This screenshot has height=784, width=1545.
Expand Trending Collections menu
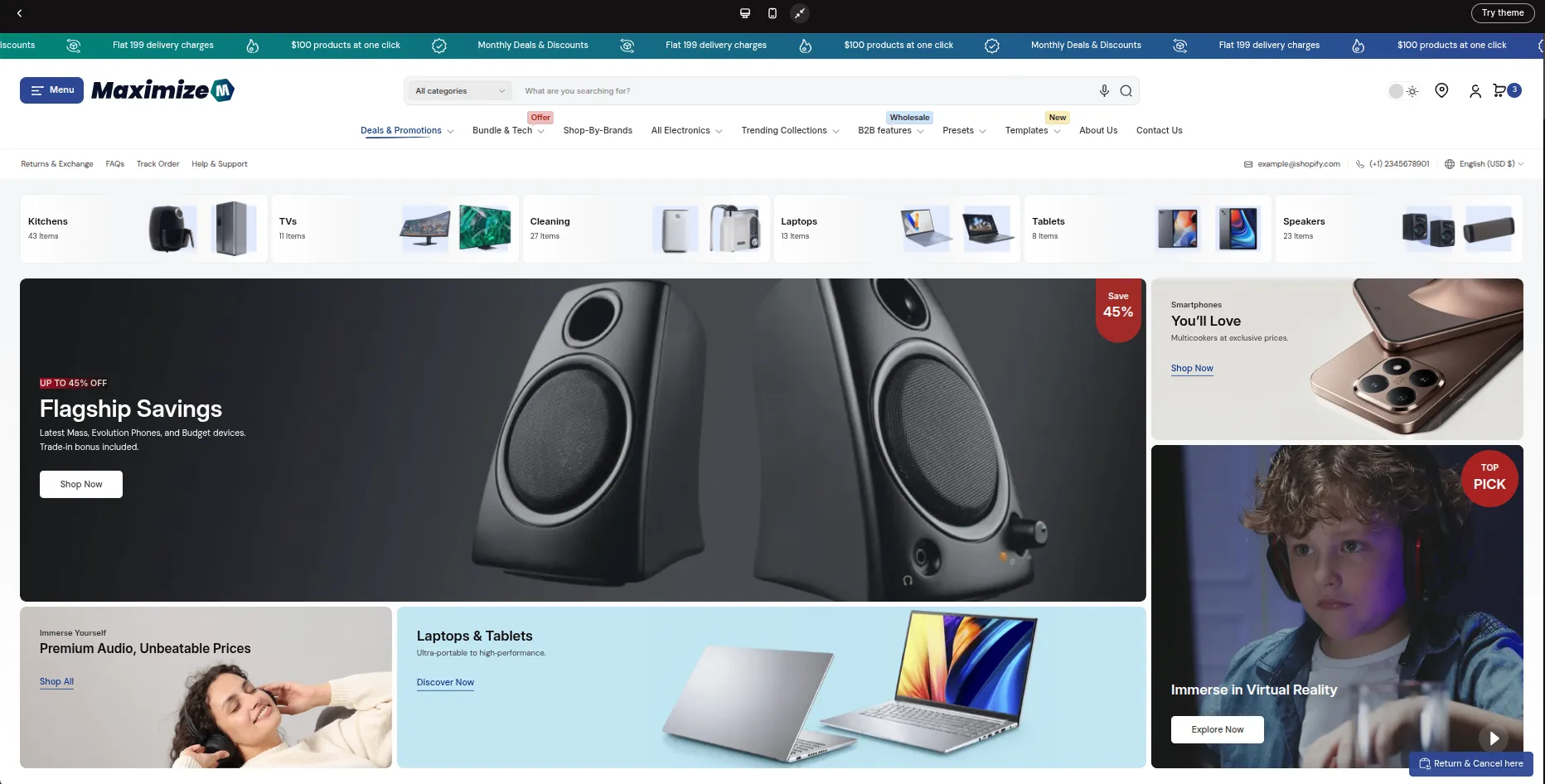click(790, 131)
